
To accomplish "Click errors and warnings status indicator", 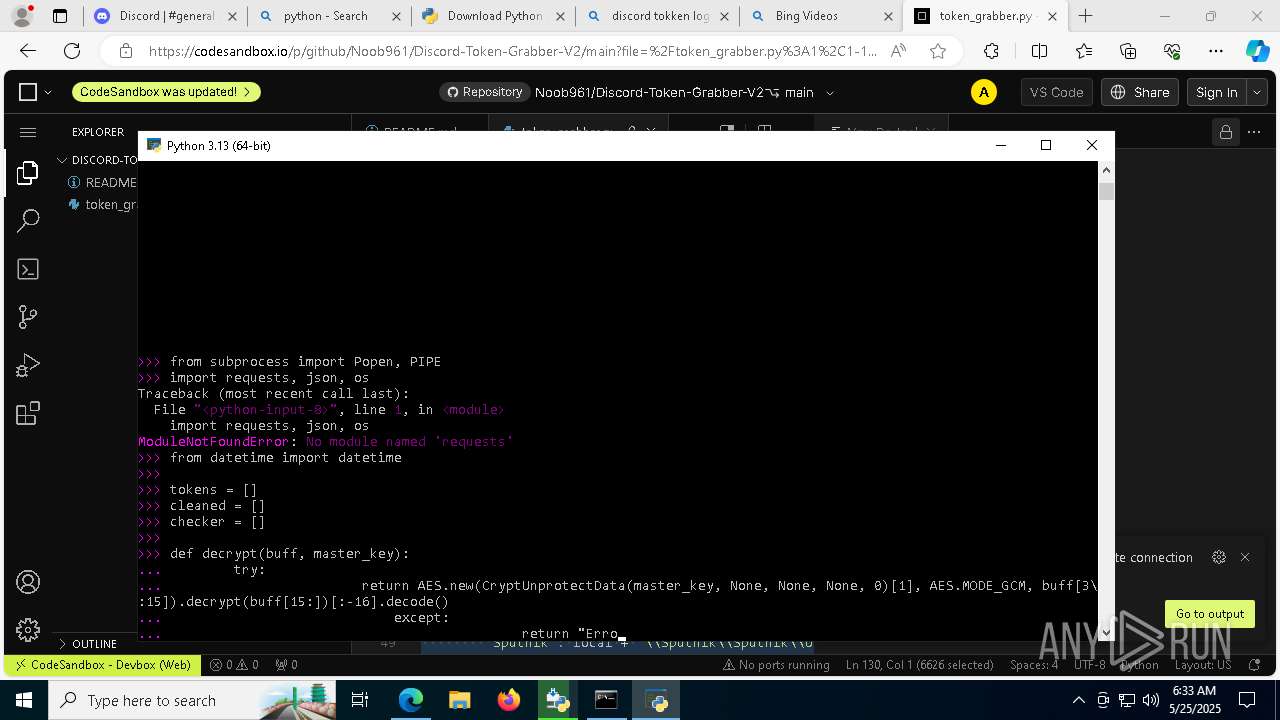I will (233, 665).
